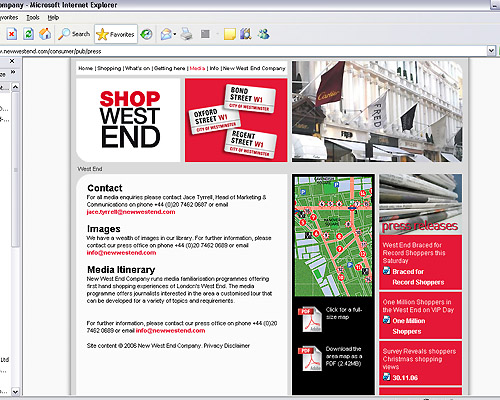Image resolution: width=500 pixels, height=400 pixels.
Task: Click info@newwestend.com under Images
Action: 121,253
